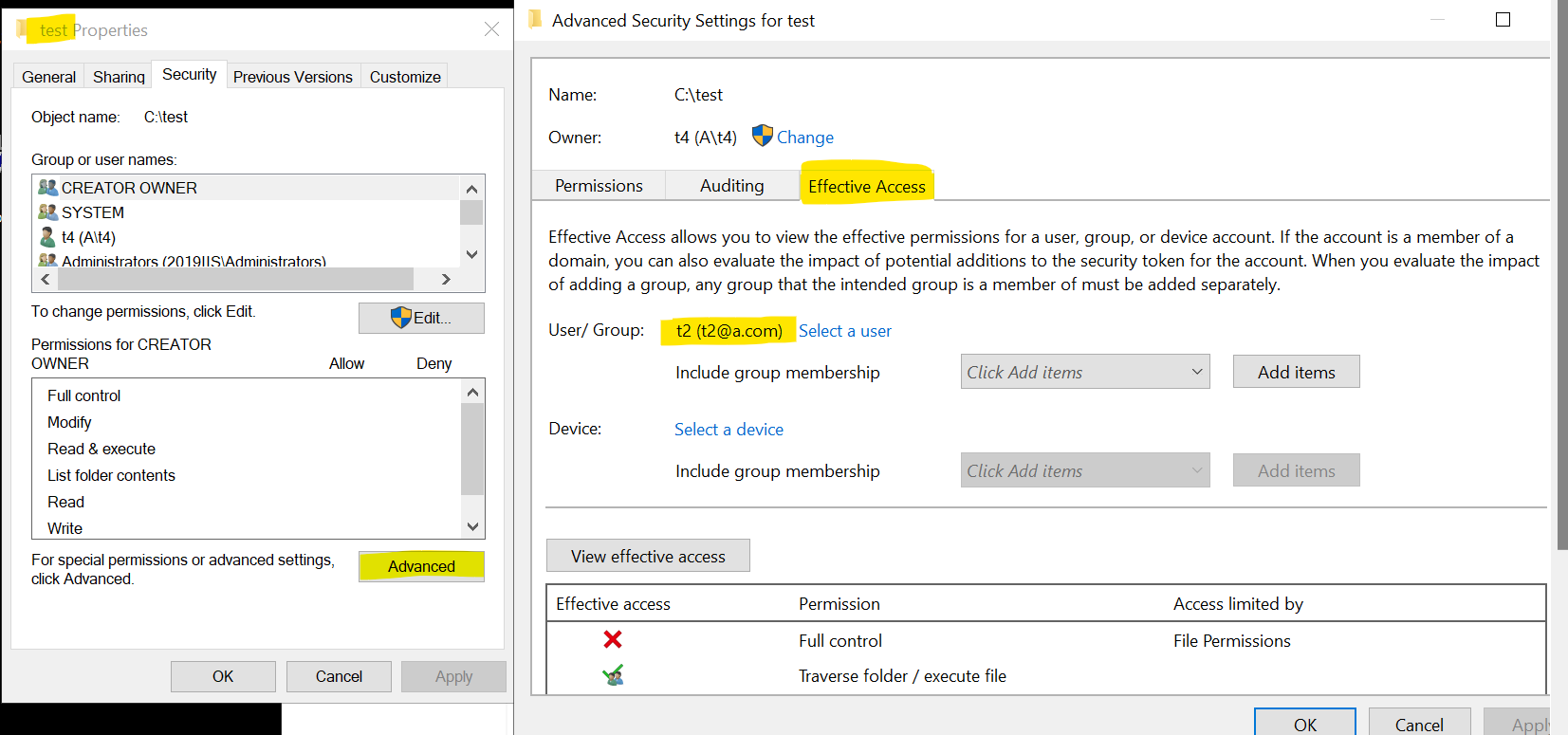1568x735 pixels.
Task: Click Edit button to change permissions
Action: pos(421,318)
